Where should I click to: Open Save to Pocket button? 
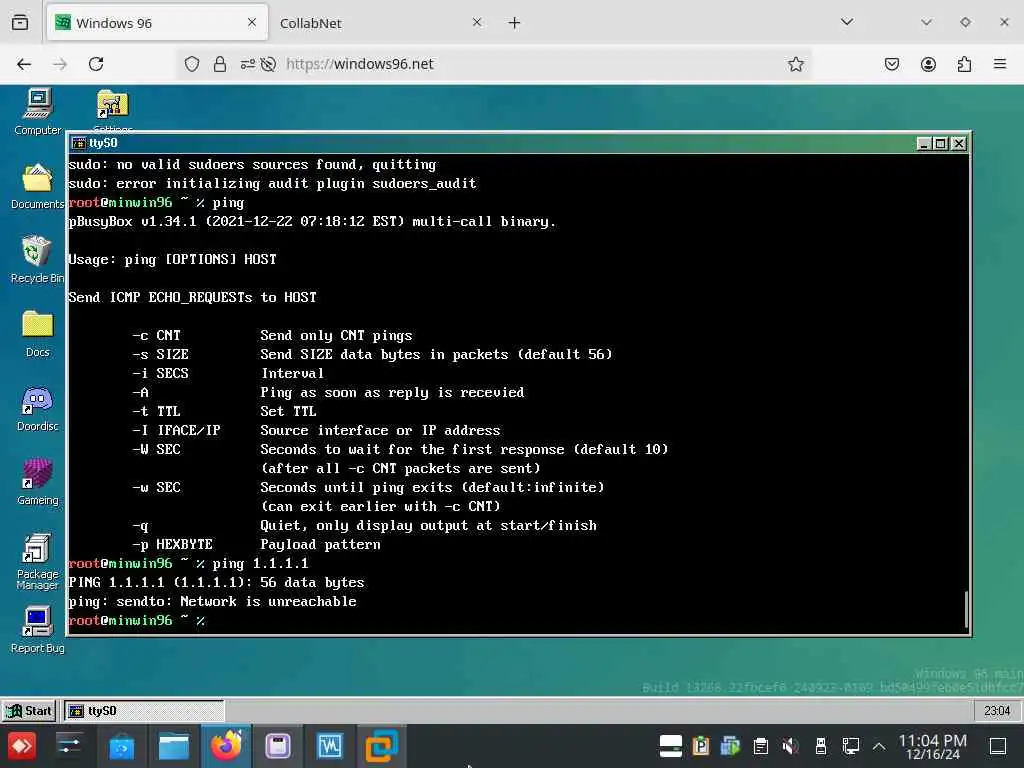(x=892, y=64)
